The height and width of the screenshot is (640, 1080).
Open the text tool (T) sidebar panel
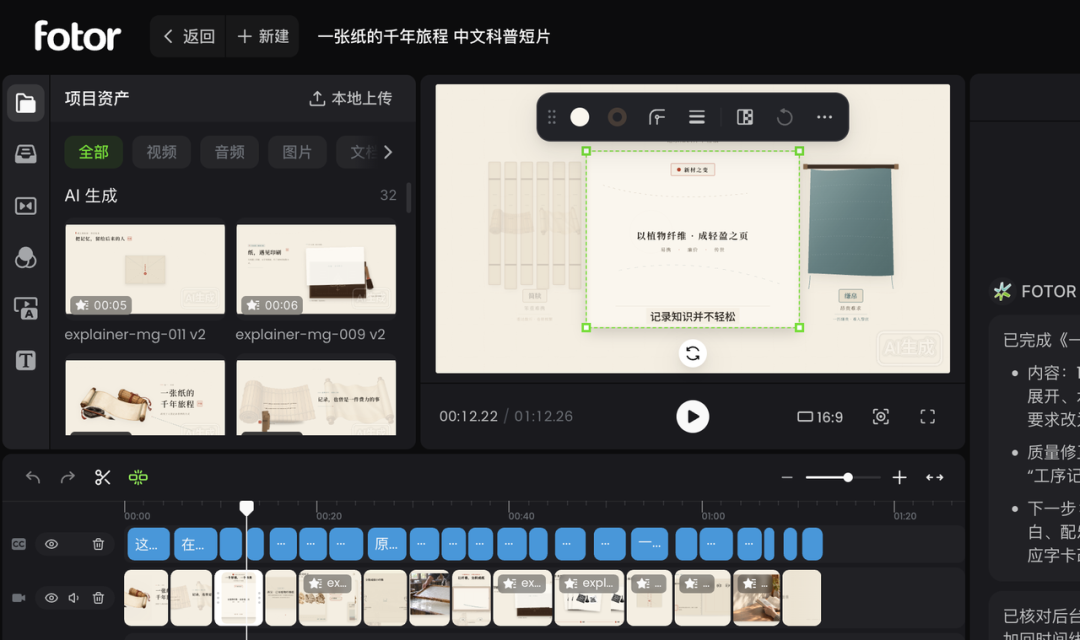pyautogui.click(x=25, y=360)
